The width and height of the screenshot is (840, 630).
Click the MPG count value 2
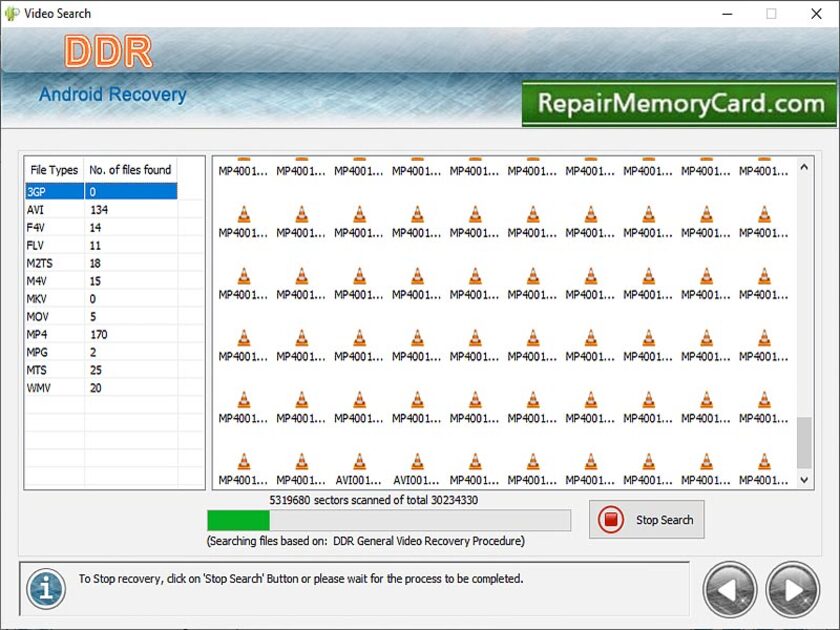click(x=93, y=352)
